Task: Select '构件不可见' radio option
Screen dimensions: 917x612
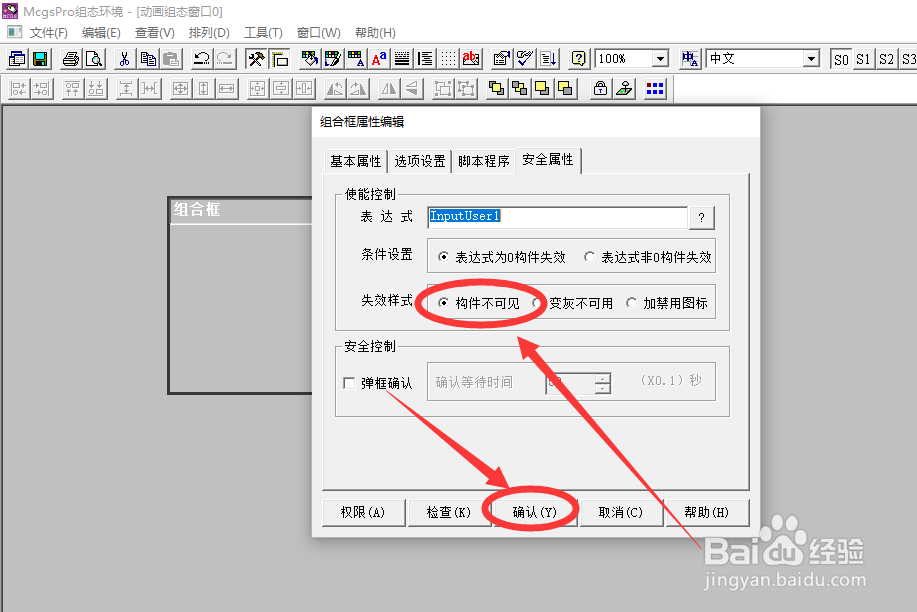Action: click(479, 303)
